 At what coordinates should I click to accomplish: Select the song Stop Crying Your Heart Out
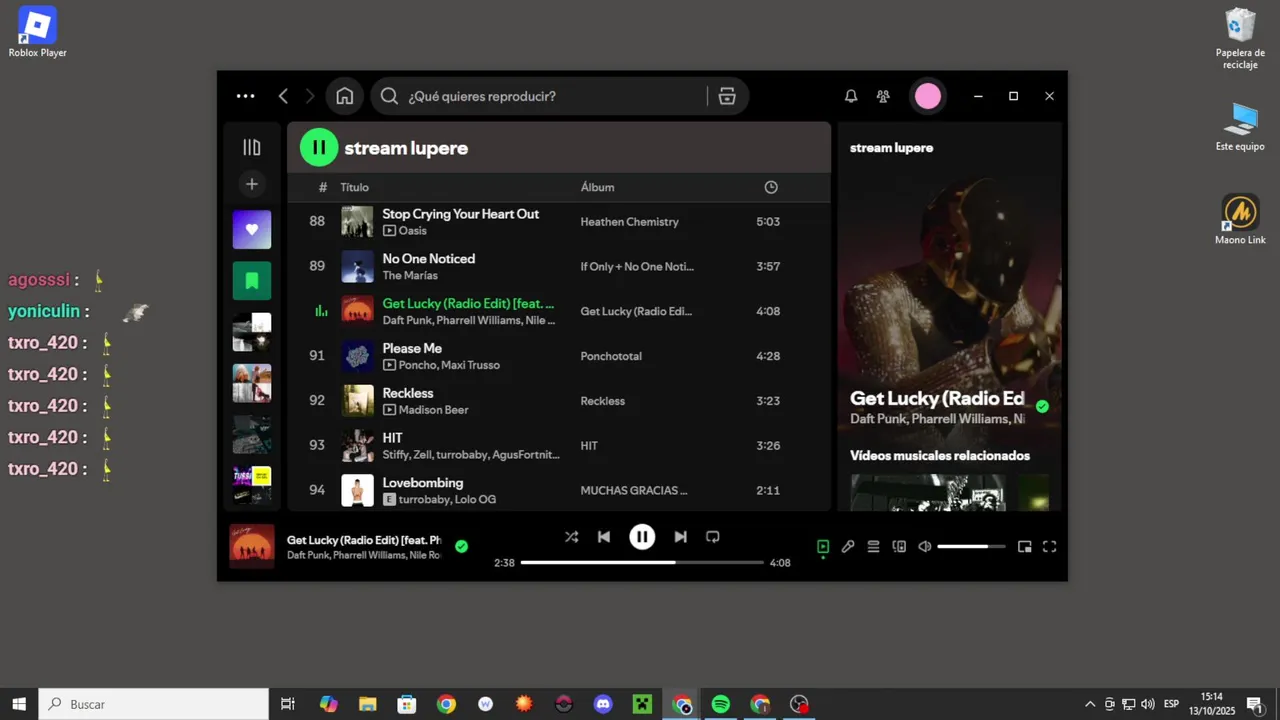pos(460,214)
